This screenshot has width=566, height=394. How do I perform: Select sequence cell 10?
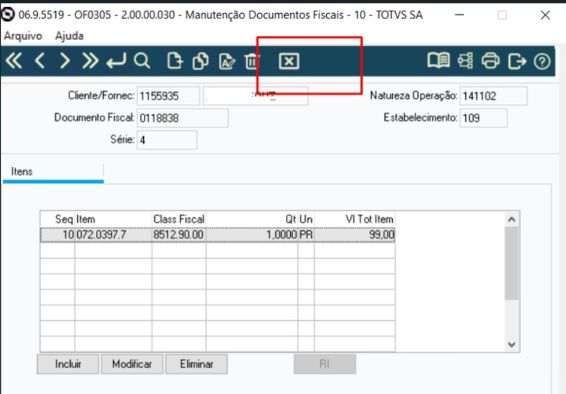click(58, 235)
